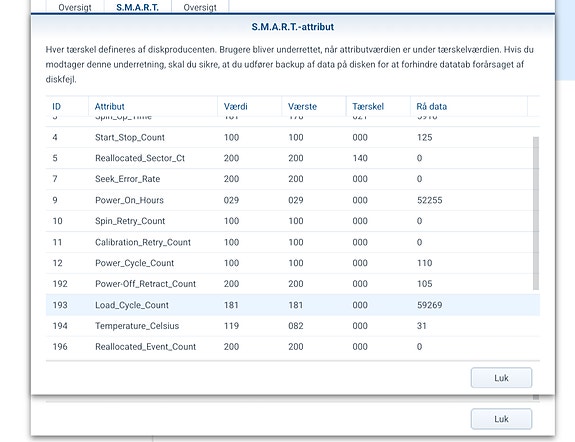Click the lower Luk button

pos(501,419)
